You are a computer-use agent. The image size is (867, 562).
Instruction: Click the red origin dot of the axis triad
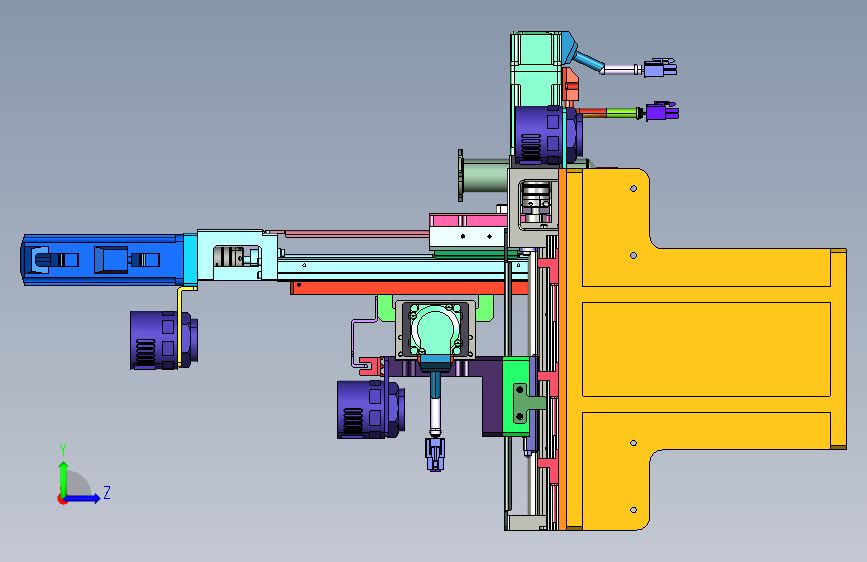[x=62, y=499]
